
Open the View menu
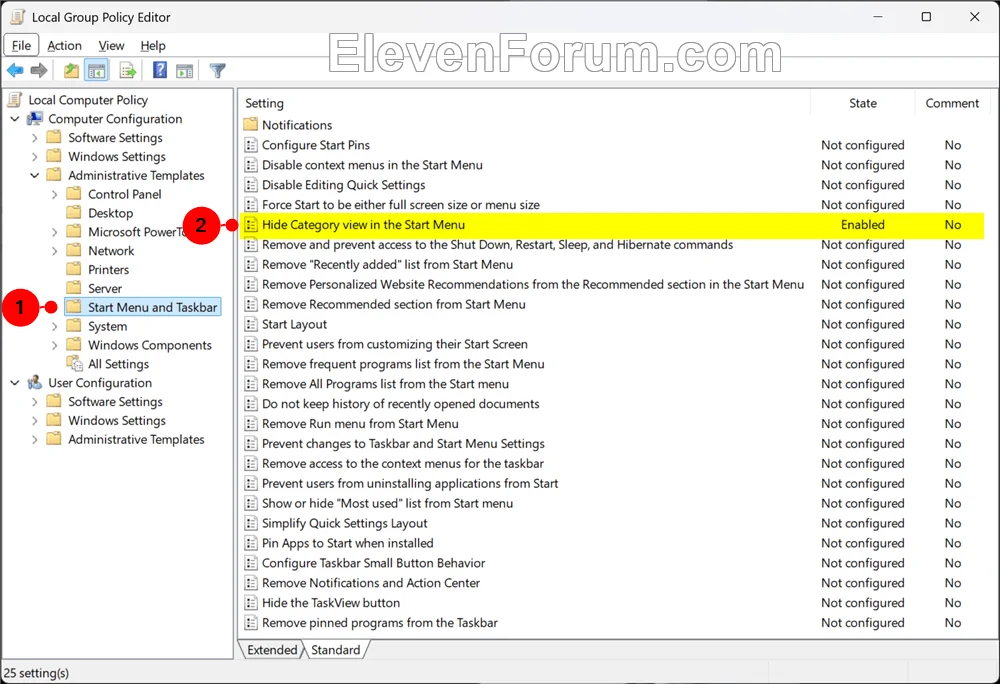tap(111, 45)
